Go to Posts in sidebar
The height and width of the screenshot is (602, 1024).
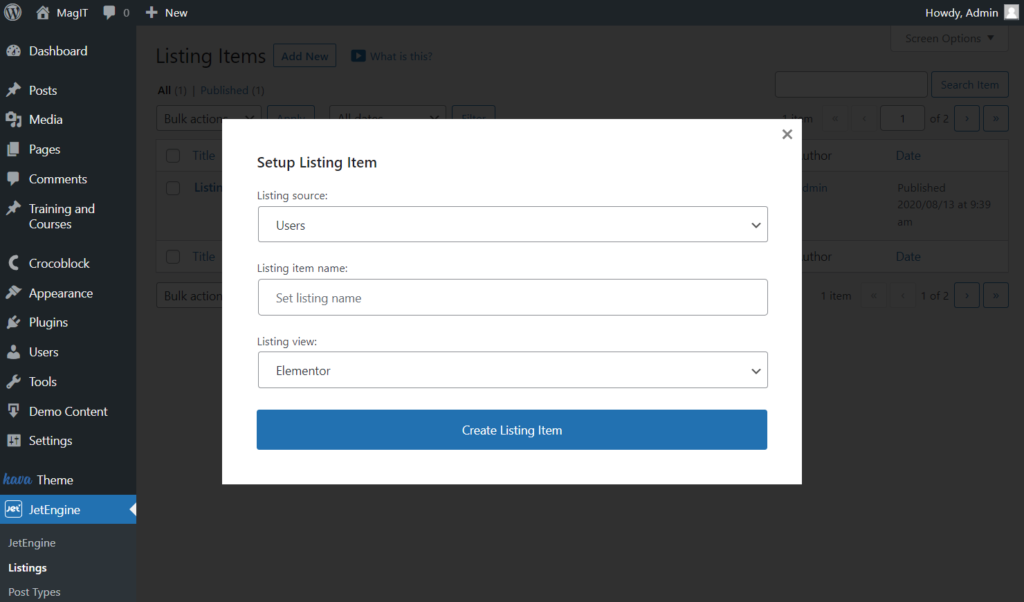[43, 90]
